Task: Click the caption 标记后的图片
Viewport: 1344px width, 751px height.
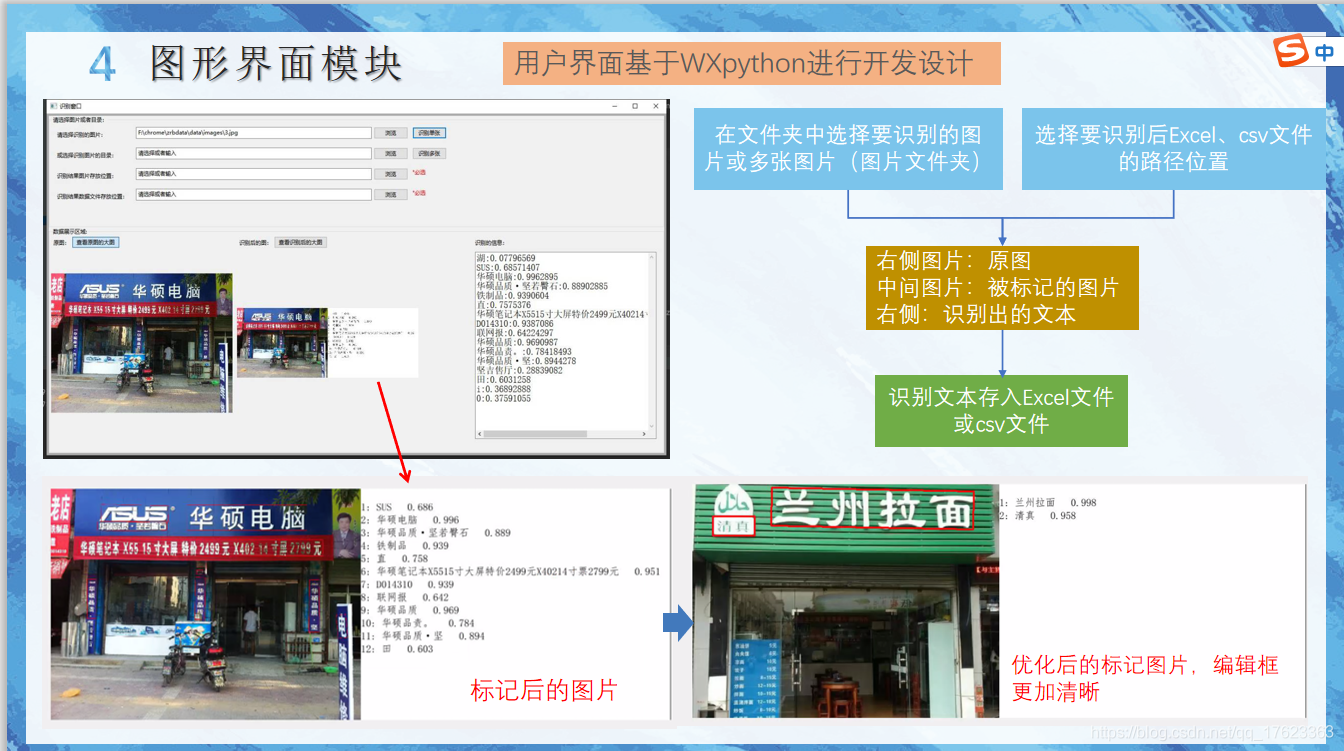Action: [544, 690]
